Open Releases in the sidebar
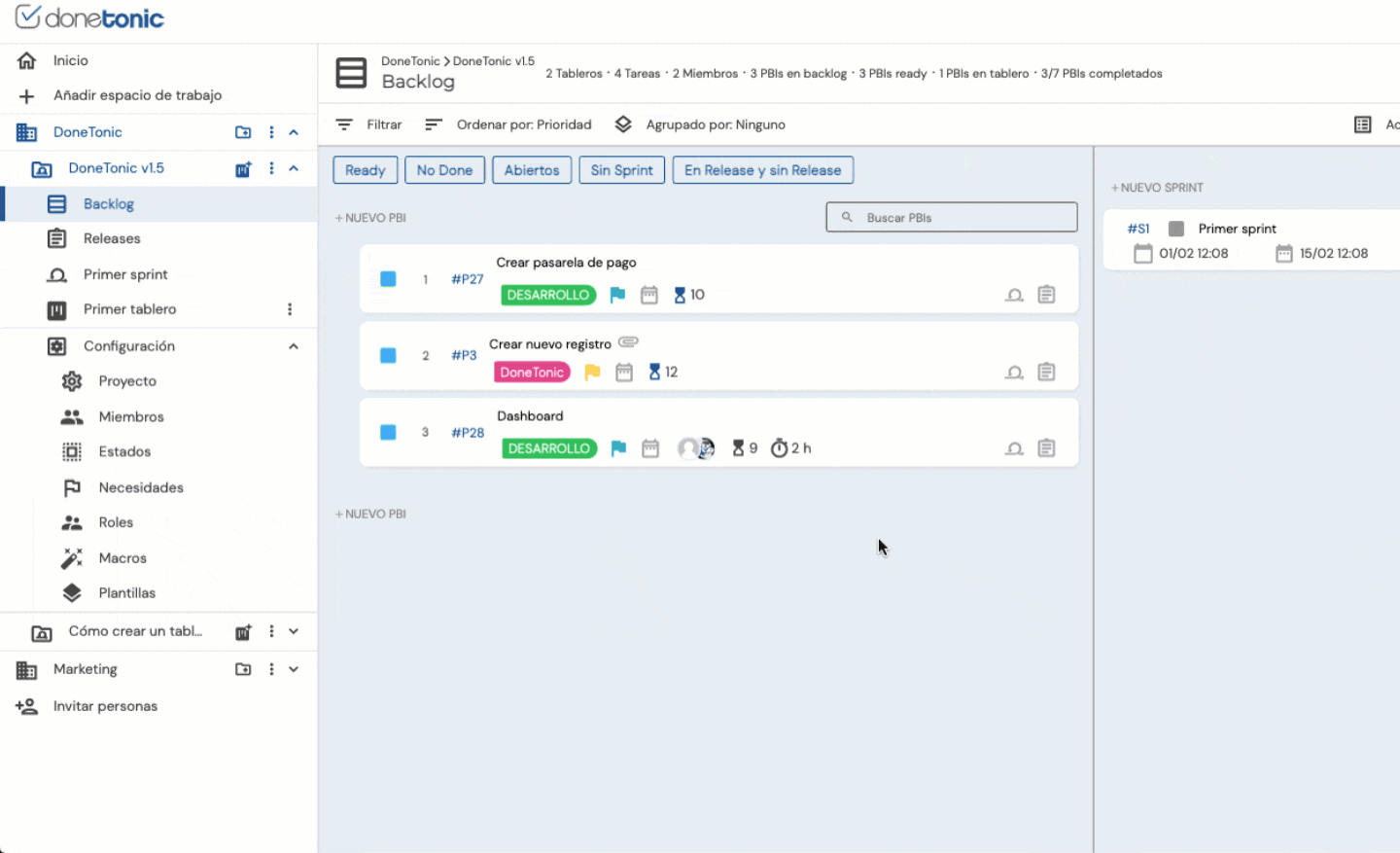The image size is (1400, 853). click(x=112, y=238)
